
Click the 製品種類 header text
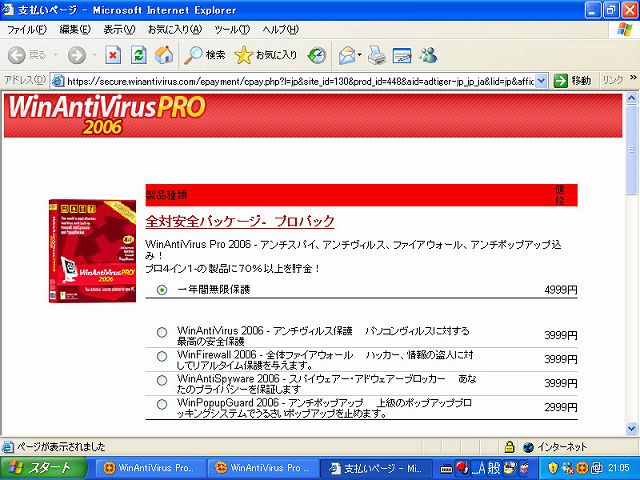[x=167, y=195]
